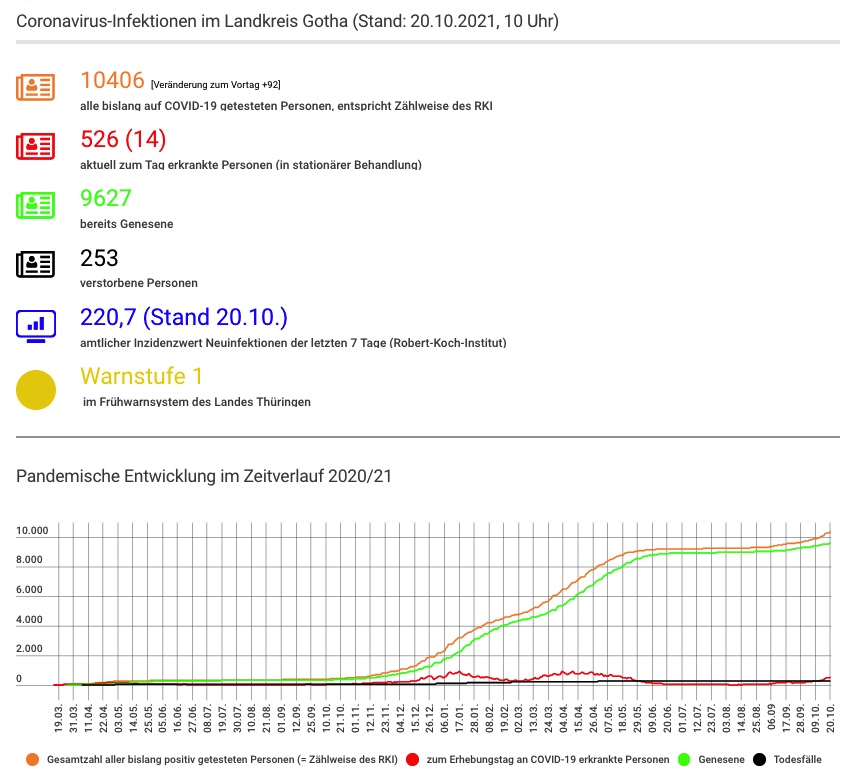This screenshot has width=847, height=775.
Task: Click the 17.01. date on x-axis
Action: tap(460, 718)
